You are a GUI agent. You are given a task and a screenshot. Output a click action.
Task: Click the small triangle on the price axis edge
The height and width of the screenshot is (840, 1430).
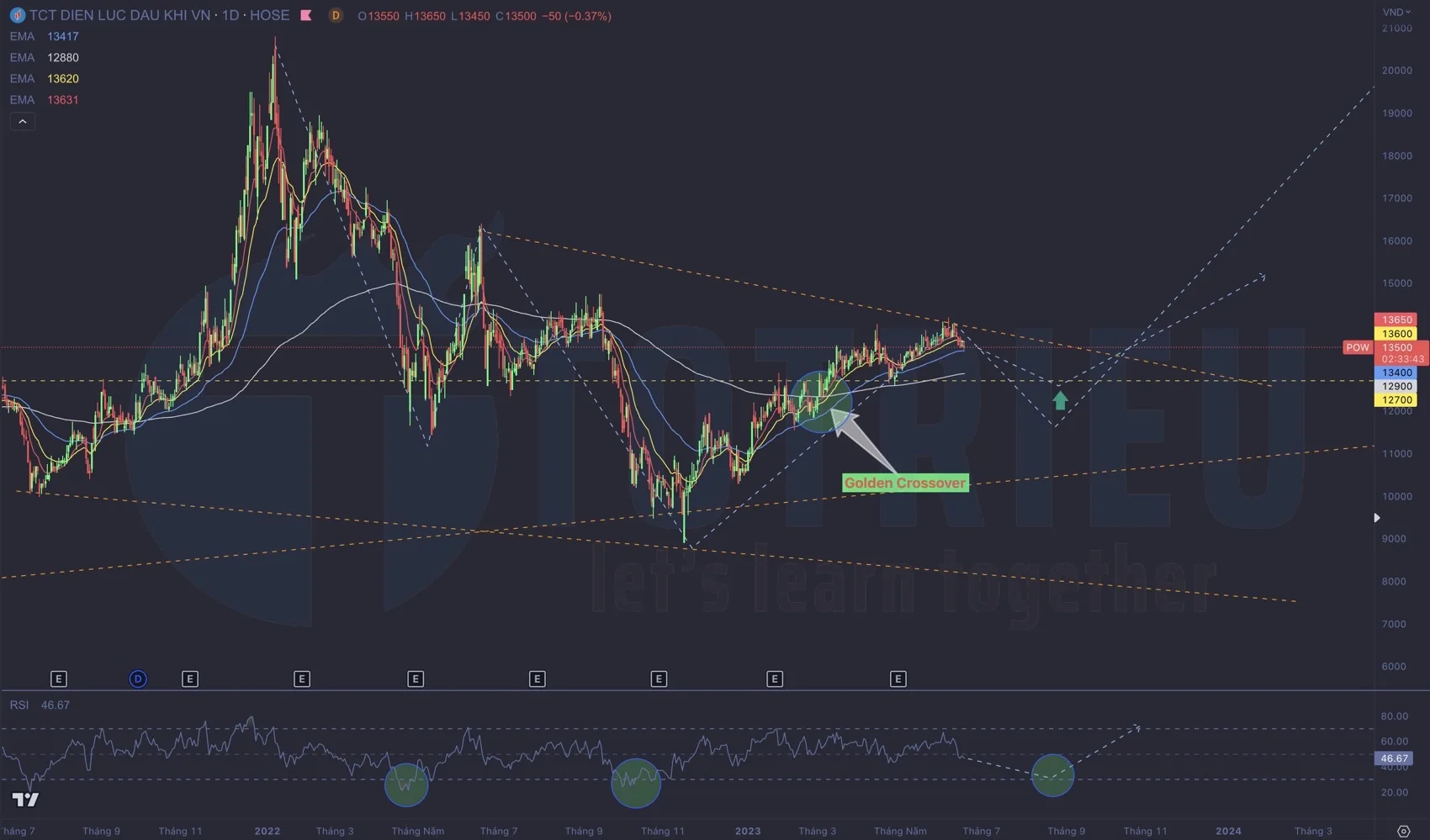coord(1377,518)
